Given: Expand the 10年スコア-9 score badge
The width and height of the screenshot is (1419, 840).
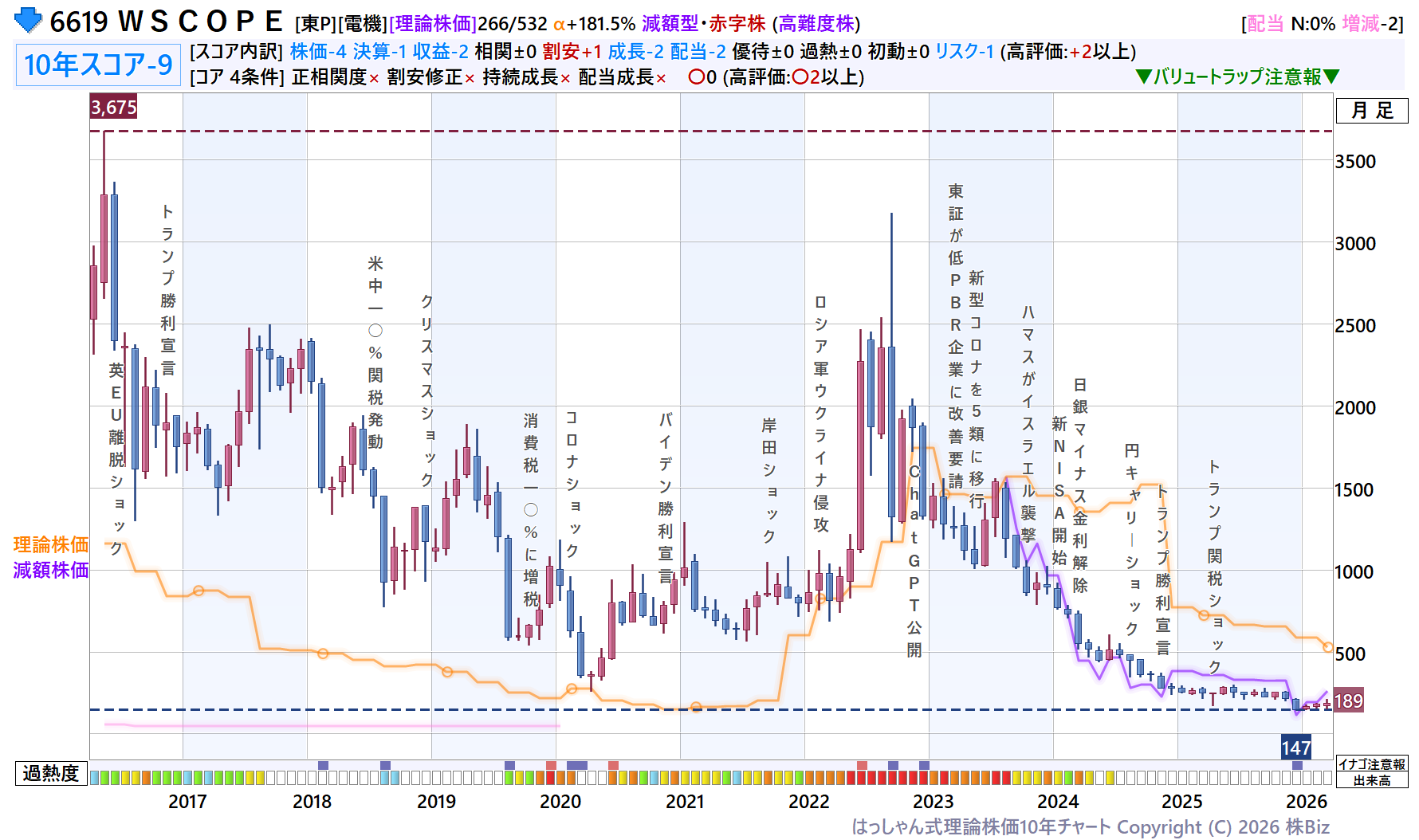Looking at the screenshot, I should [x=98, y=65].
